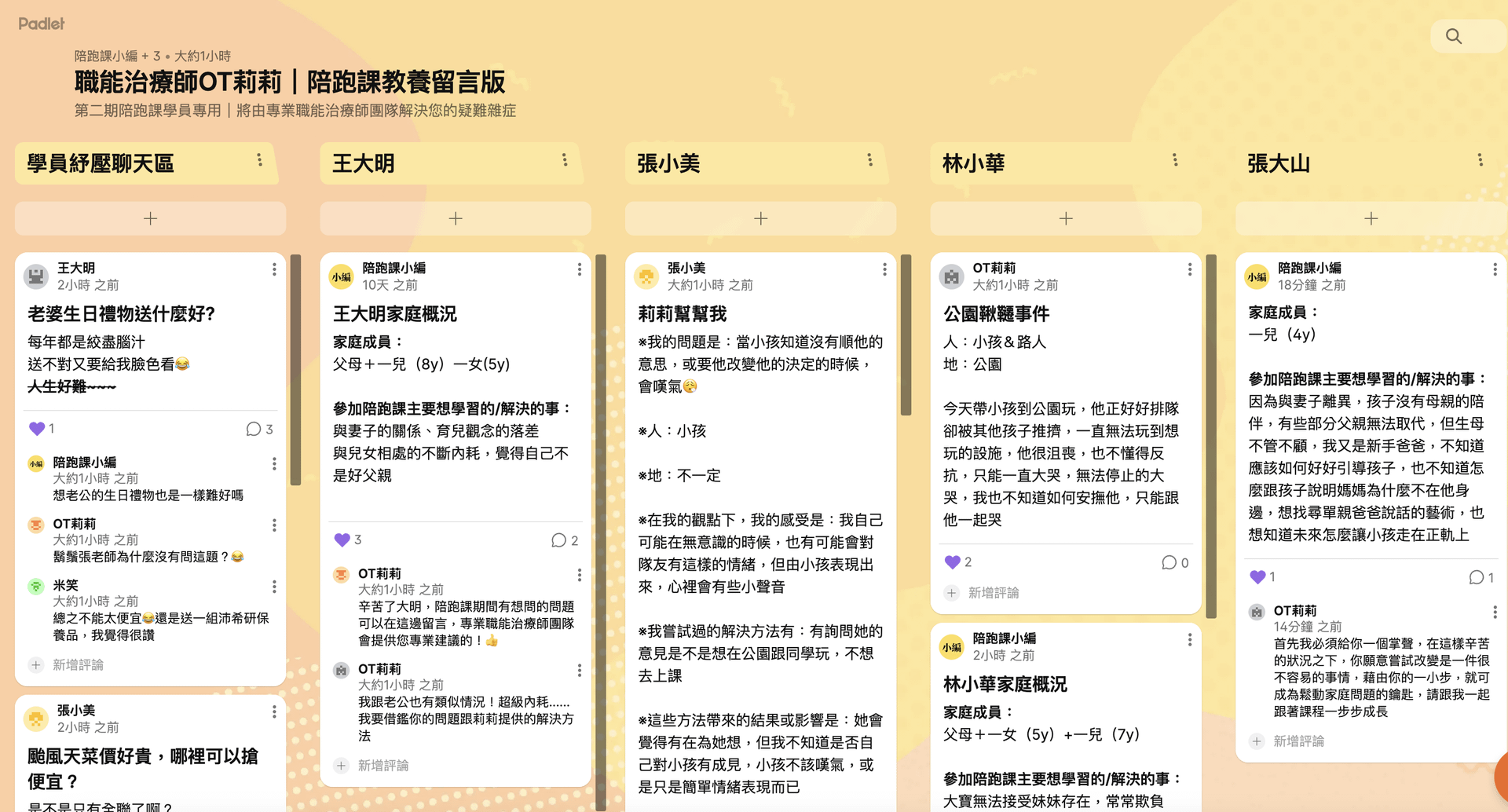Viewport: 1508px width, 812px height.
Task: Click 新增評論 under 公園鞦韆事件 post
Action: tap(993, 593)
